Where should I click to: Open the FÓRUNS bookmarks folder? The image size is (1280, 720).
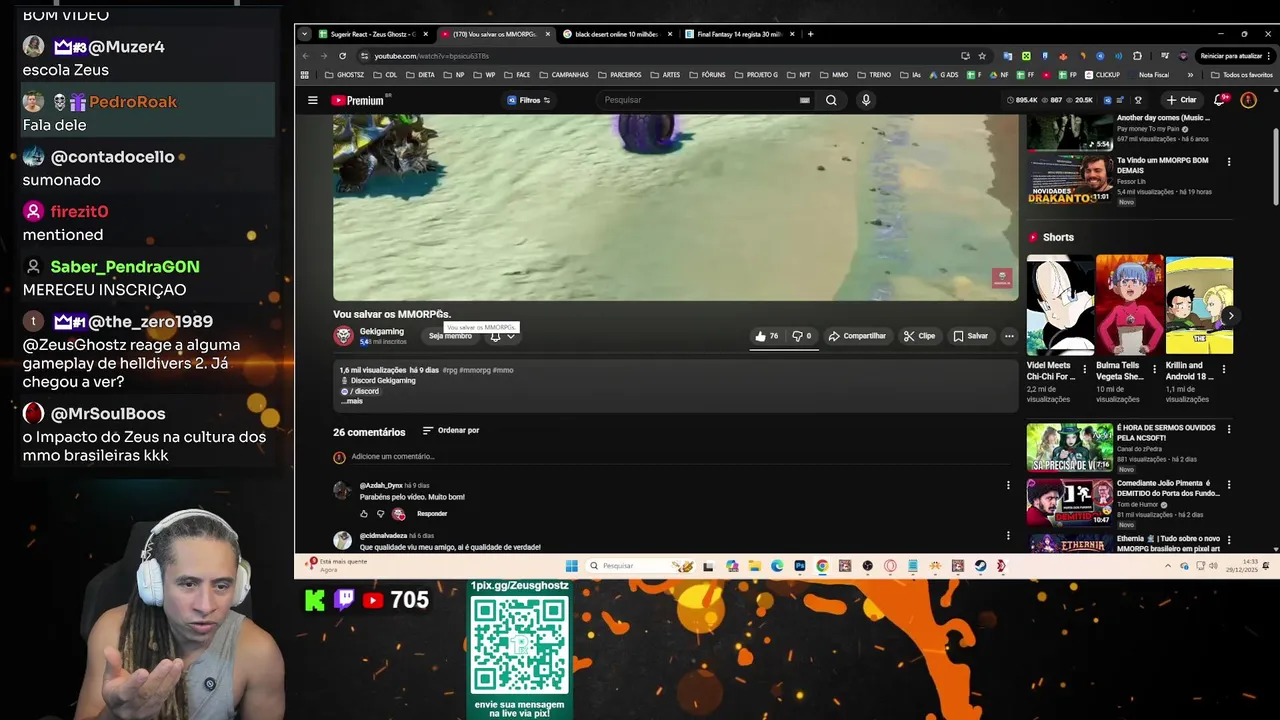pyautogui.click(x=707, y=75)
